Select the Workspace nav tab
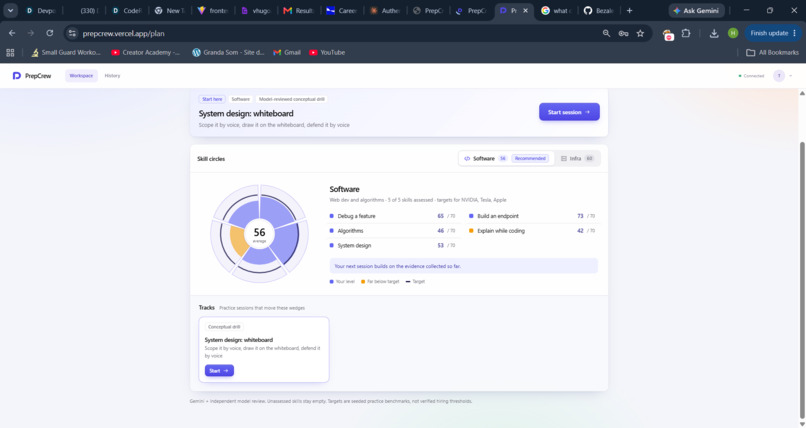The image size is (806, 428). pos(81,76)
